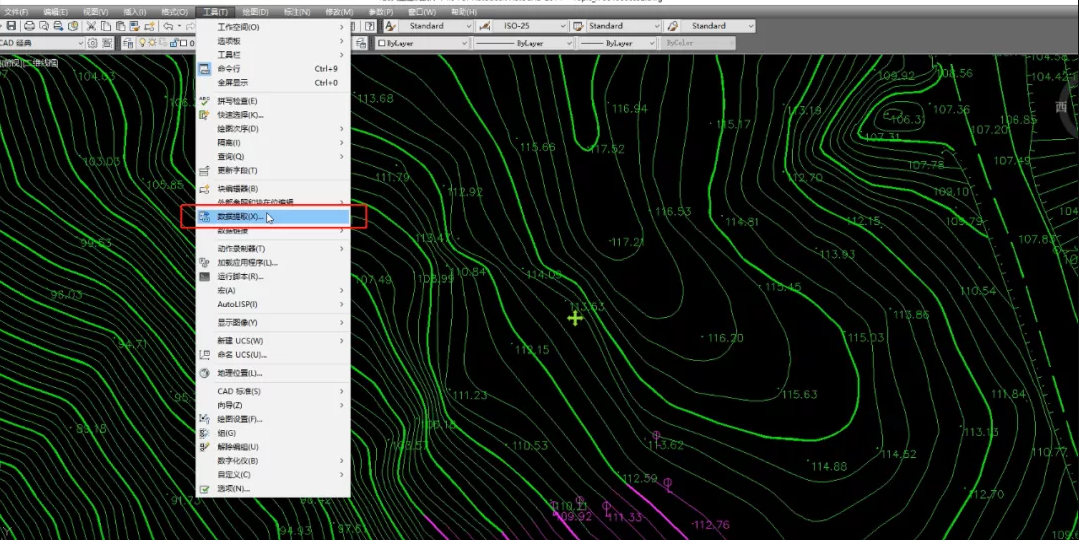Click the Help question mark icon
This screenshot has width=1079, height=540.
pyautogui.click(x=370, y=26)
